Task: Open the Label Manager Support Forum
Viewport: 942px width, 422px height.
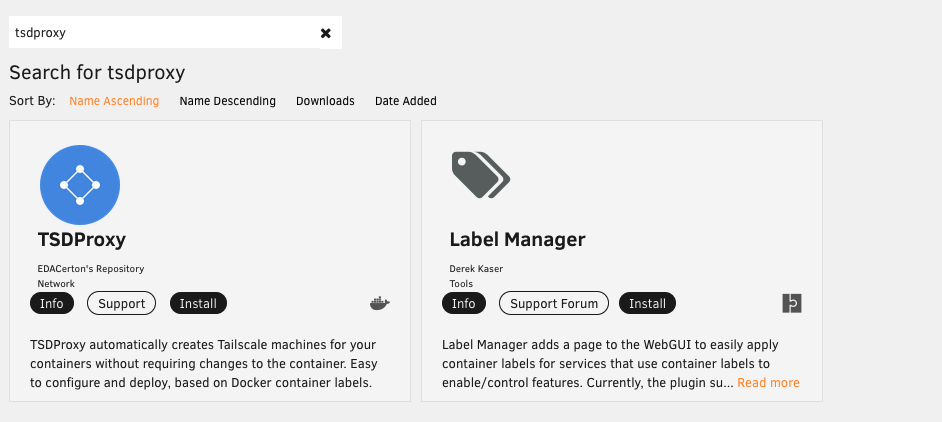Action: [x=554, y=303]
